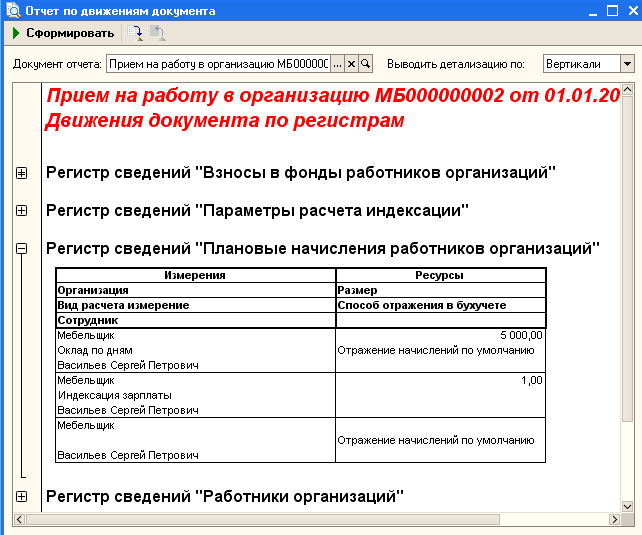The height and width of the screenshot is (535, 642).
Task: Click the Ресурсы column header
Action: [x=441, y=275]
